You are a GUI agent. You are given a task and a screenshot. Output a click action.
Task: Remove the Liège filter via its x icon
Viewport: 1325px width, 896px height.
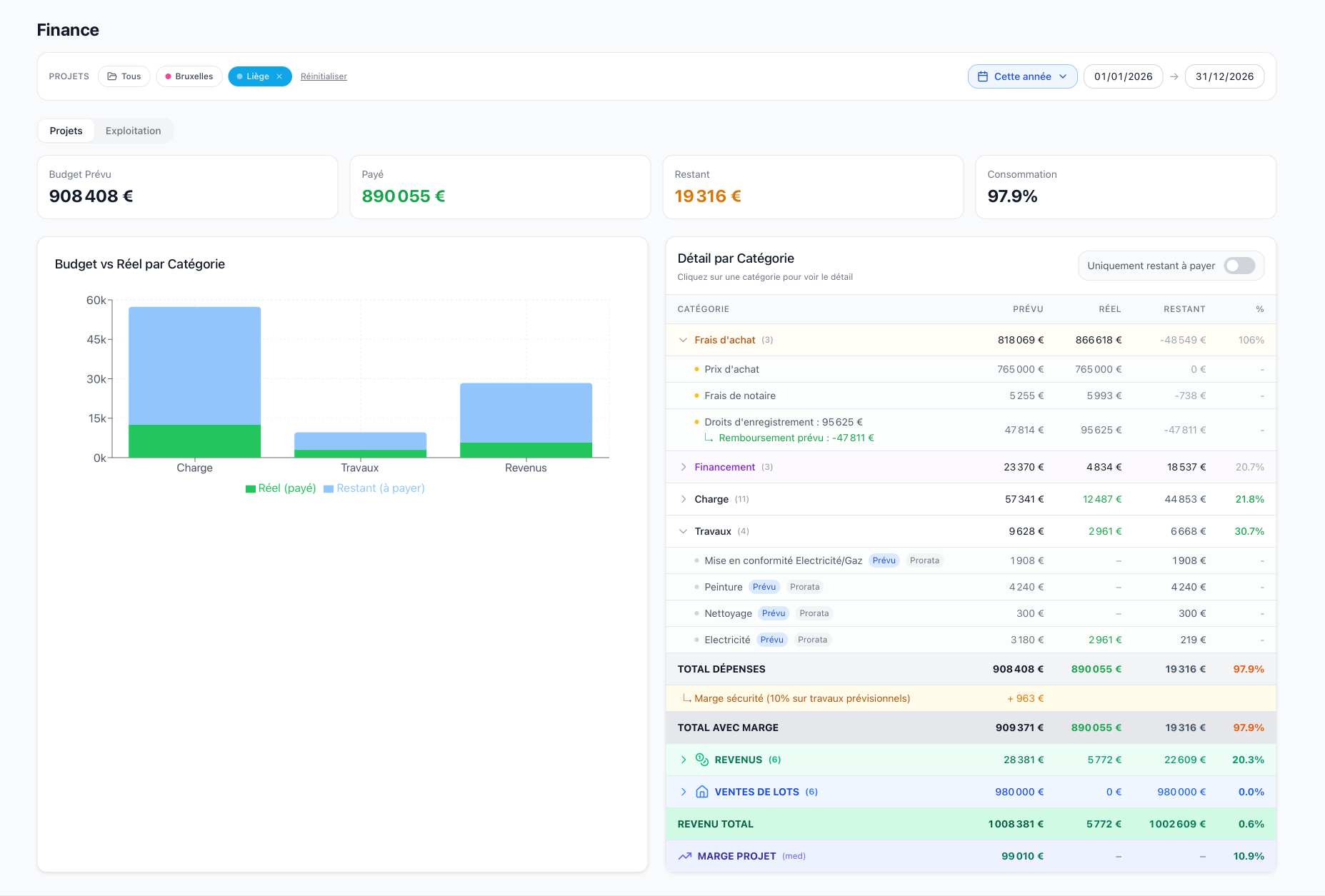(x=279, y=76)
